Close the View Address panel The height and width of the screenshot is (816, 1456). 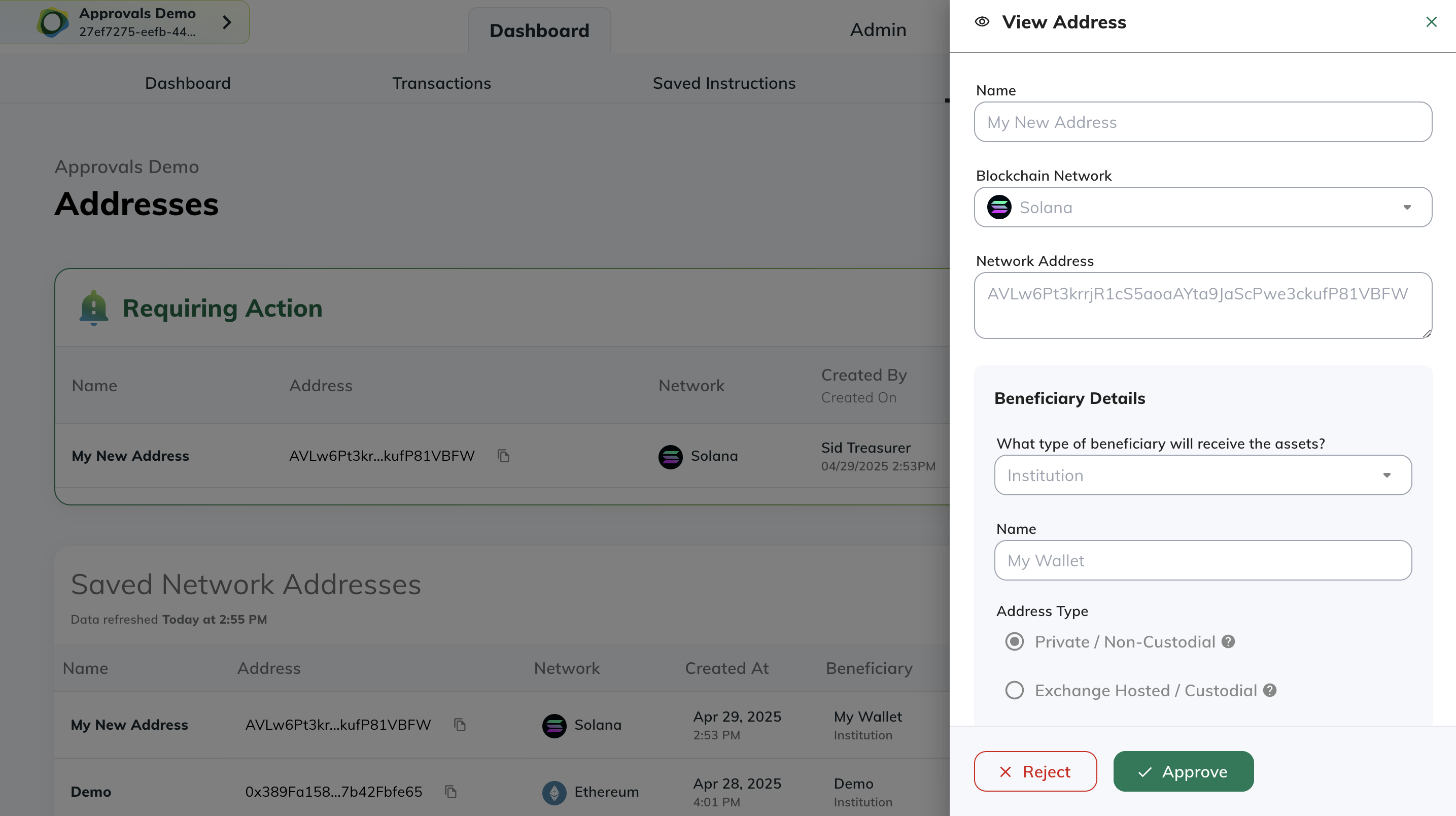(1431, 22)
